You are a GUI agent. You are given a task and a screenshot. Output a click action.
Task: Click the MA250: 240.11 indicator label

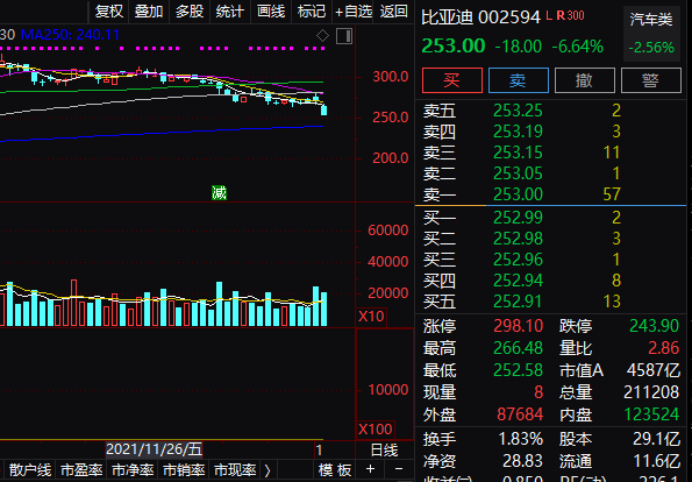pos(70,34)
